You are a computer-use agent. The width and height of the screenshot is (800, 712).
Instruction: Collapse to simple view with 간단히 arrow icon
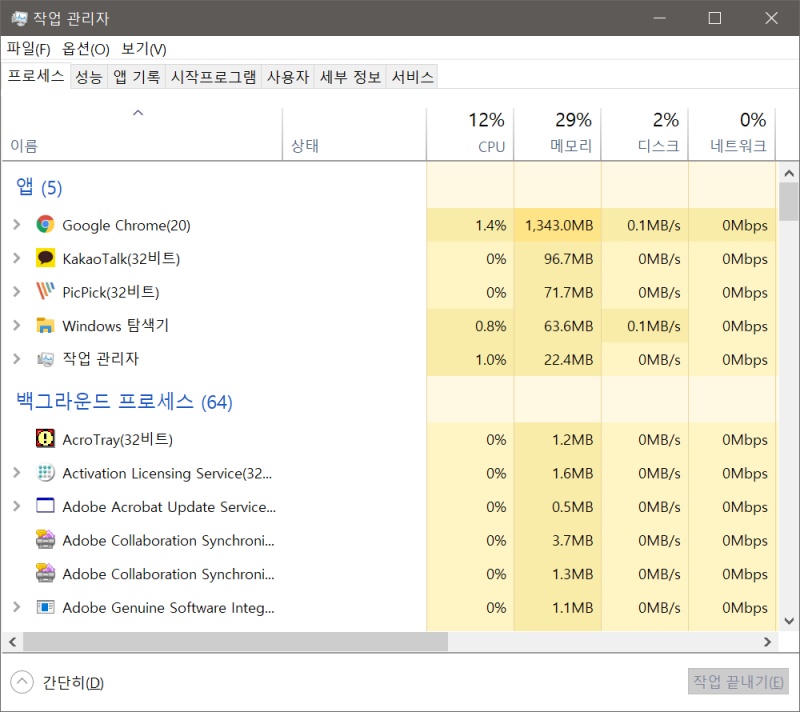point(22,682)
